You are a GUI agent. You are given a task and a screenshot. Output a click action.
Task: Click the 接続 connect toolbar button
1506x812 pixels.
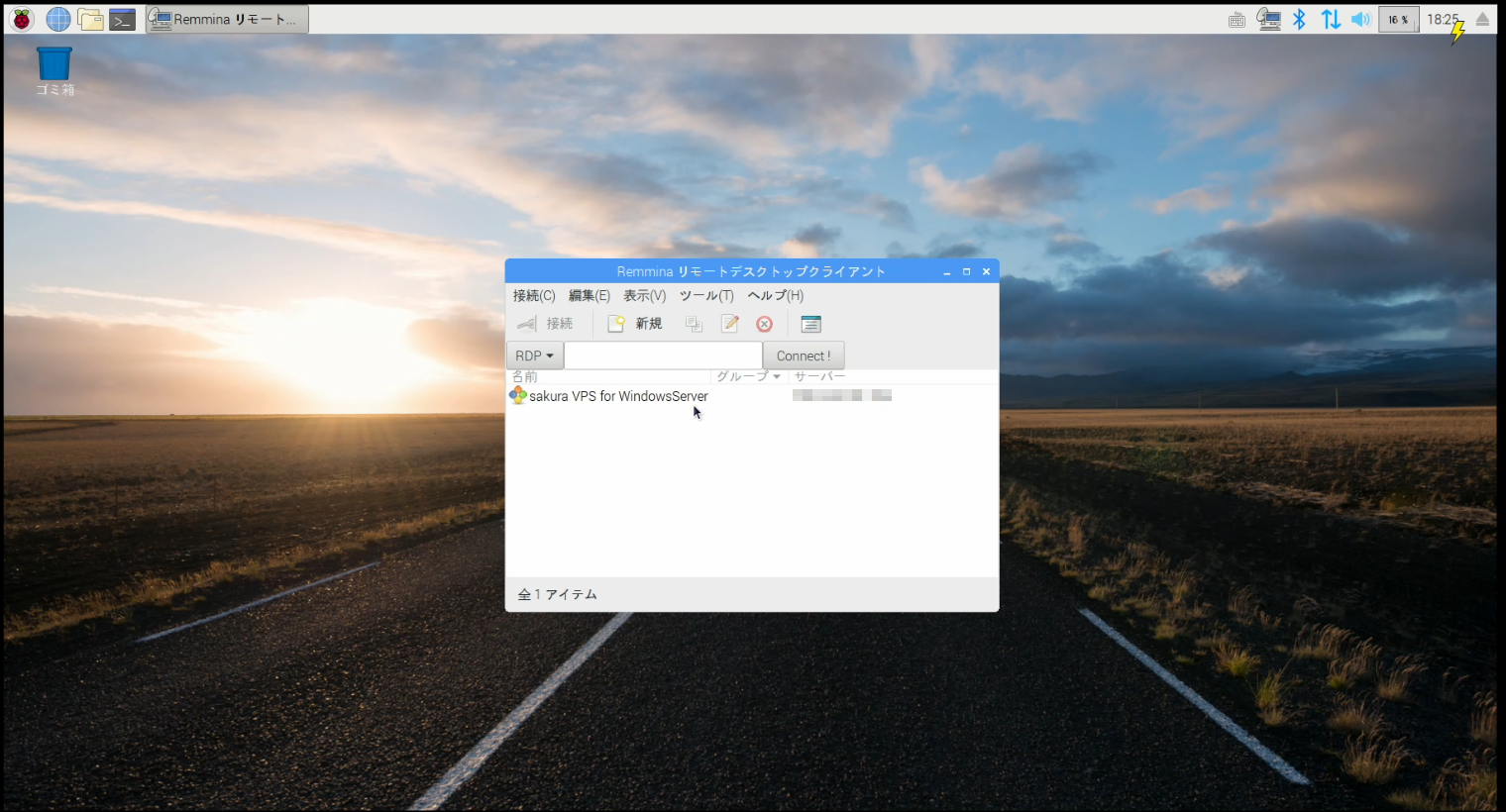[545, 324]
